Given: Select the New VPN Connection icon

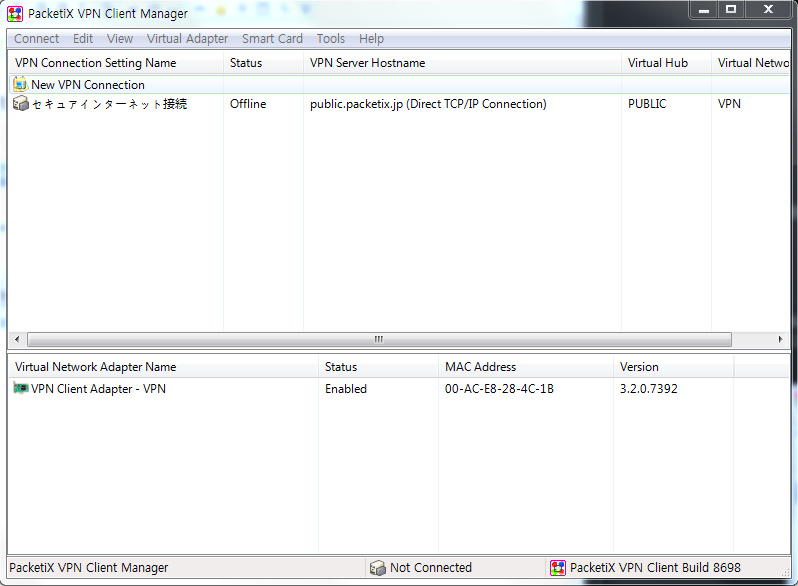Looking at the screenshot, I should [20, 84].
